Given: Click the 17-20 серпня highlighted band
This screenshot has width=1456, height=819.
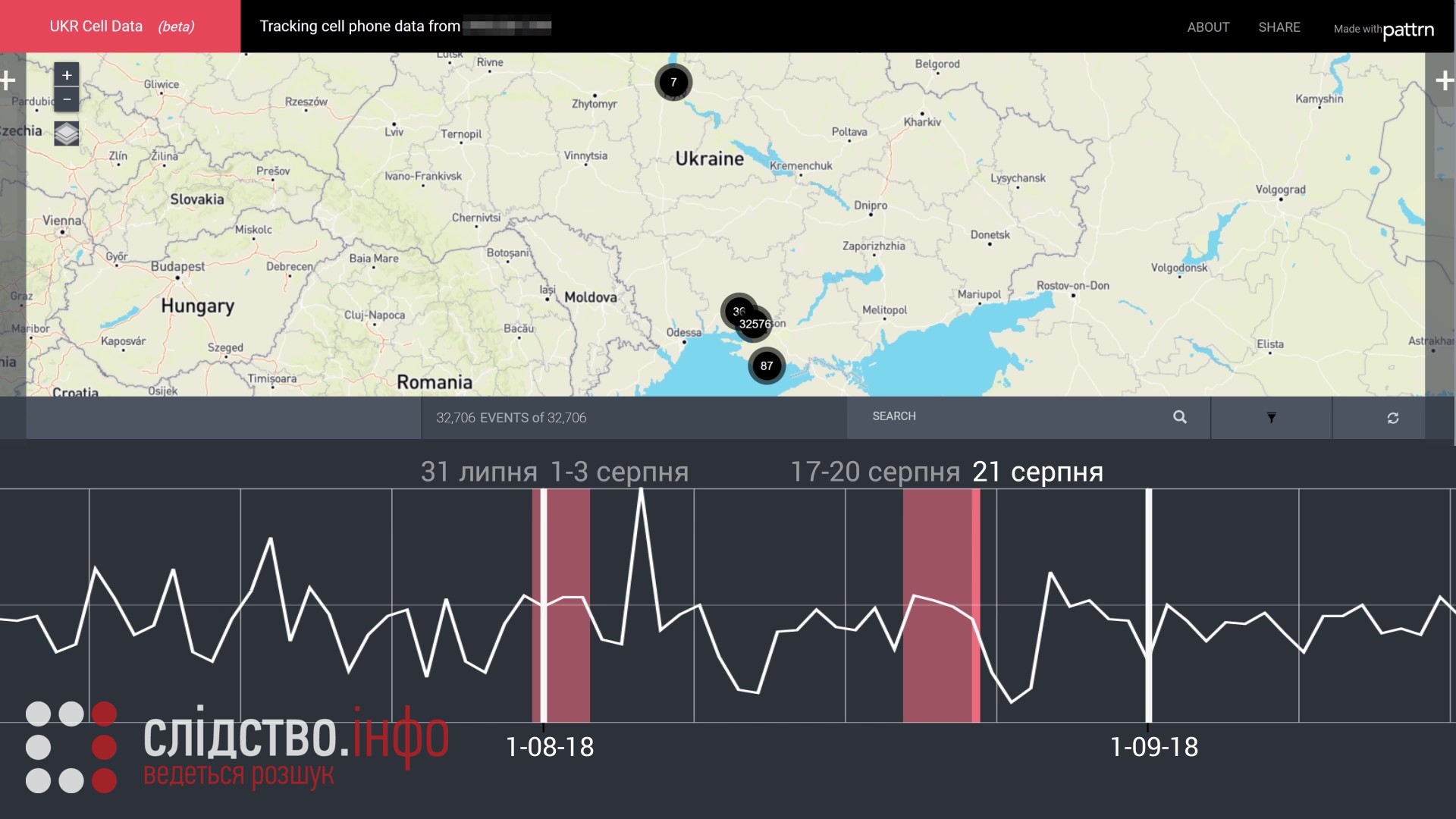Looking at the screenshot, I should [937, 605].
